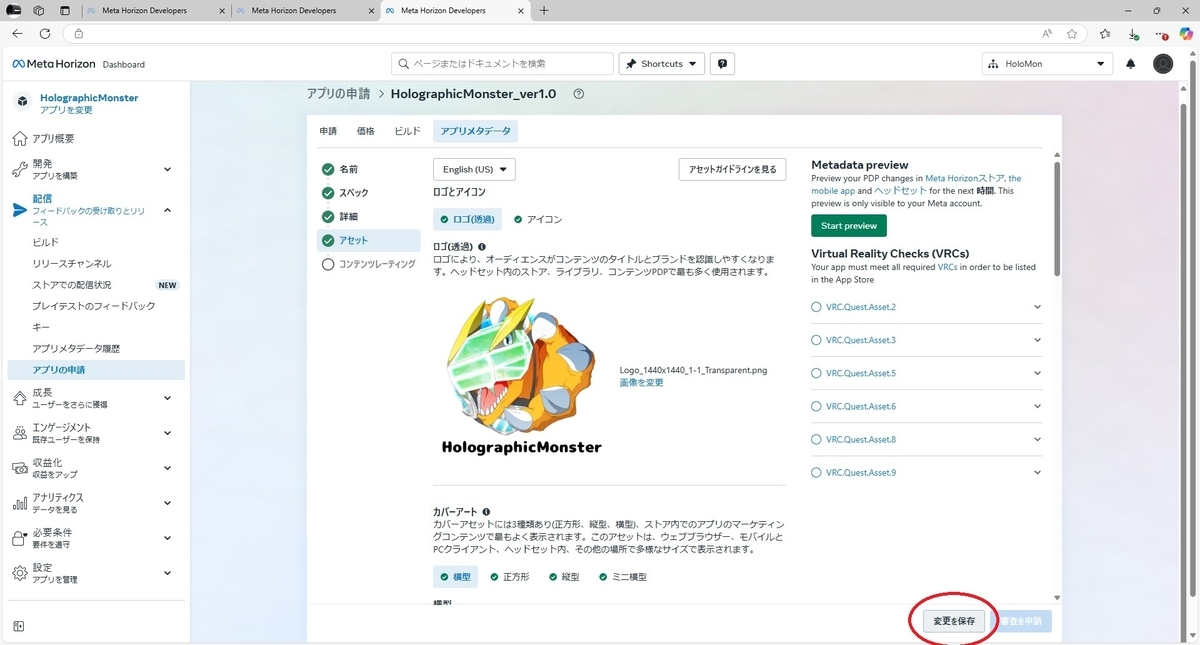Click the browser favorites star icon
Image resolution: width=1200 pixels, height=645 pixels.
[x=1072, y=33]
